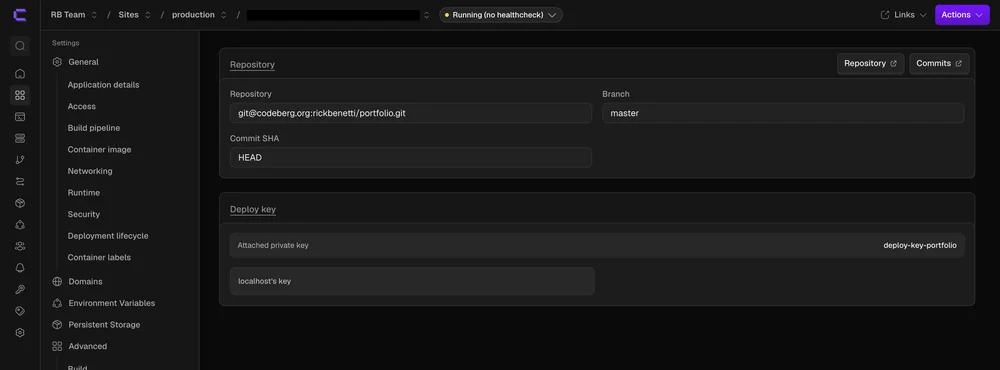Open the Persistent Storage section
Image resolution: width=1000 pixels, height=370 pixels.
click(x=104, y=325)
